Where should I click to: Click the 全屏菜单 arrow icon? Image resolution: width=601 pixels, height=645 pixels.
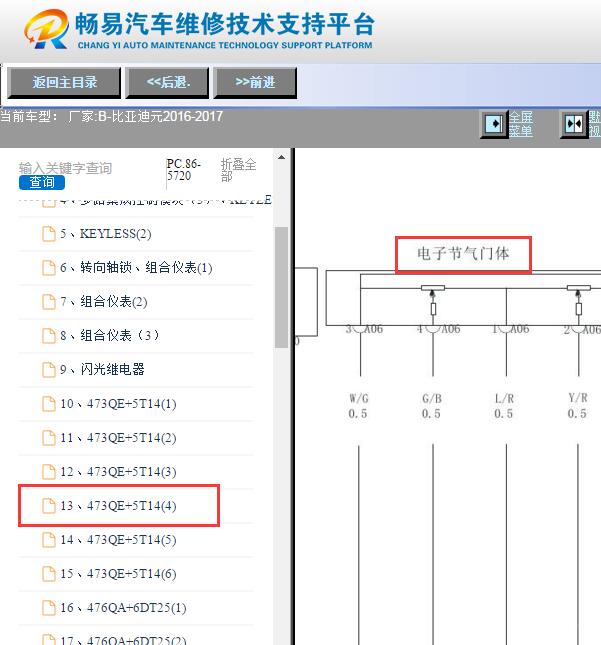(494, 124)
